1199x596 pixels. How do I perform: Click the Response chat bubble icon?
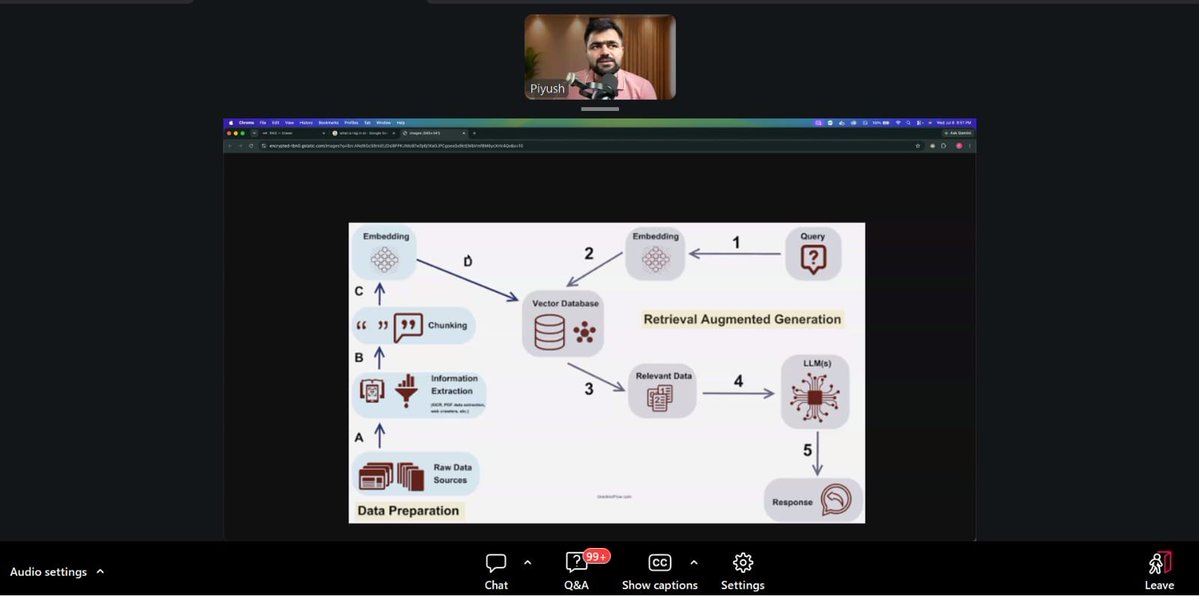[x=835, y=501]
